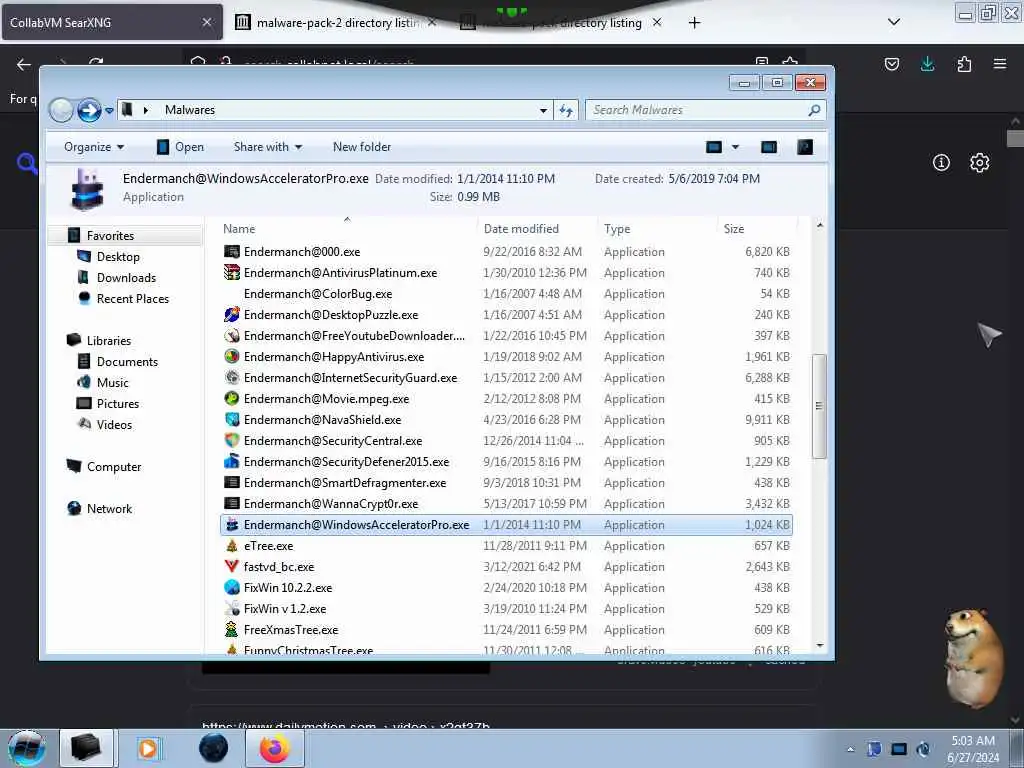The height and width of the screenshot is (768, 1024).
Task: Select Endermanch@WannaCrypt0r.exe icon
Action: pos(232,504)
